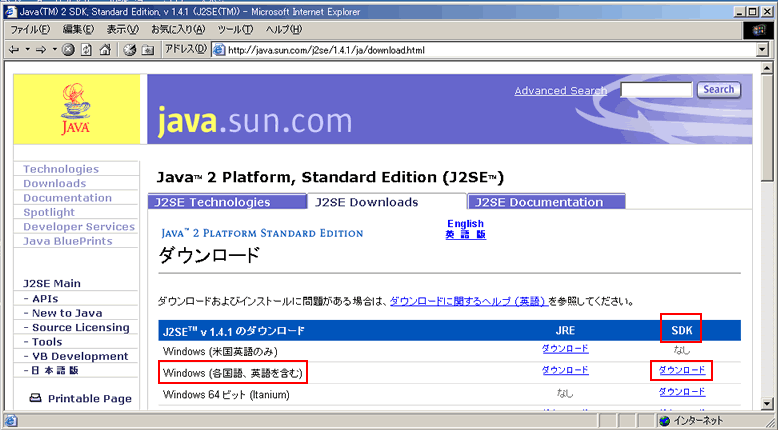Switch to the J2SE Downloads tab
Screen dimensions: 778x430
pyautogui.click(x=387, y=202)
